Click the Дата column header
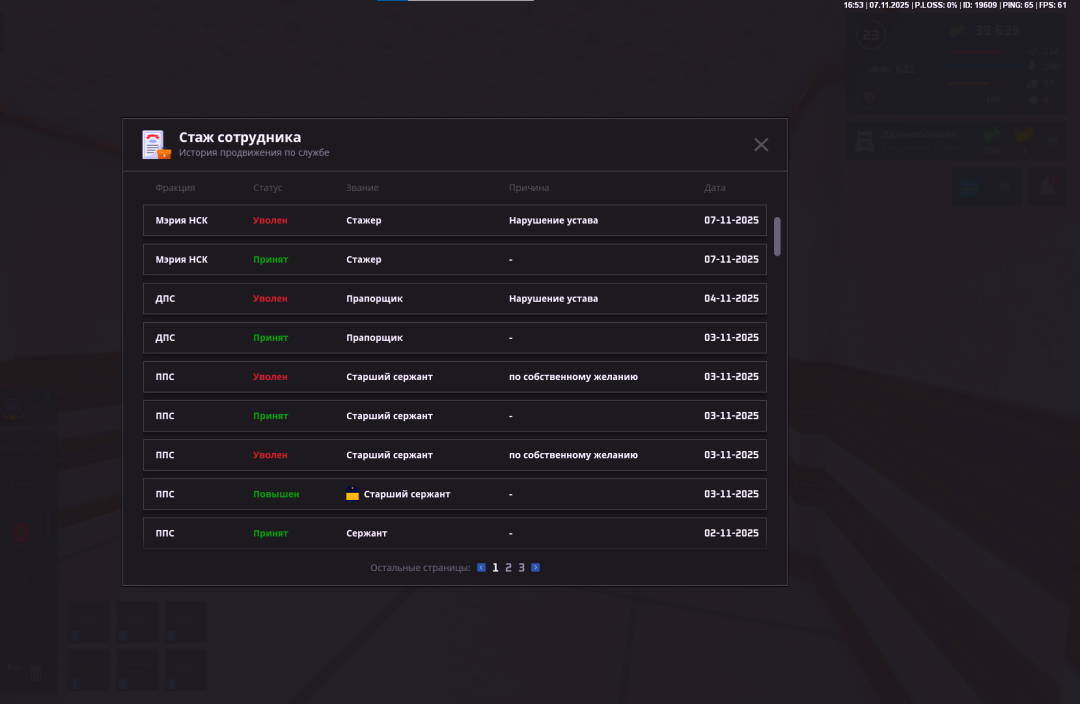 click(x=715, y=188)
